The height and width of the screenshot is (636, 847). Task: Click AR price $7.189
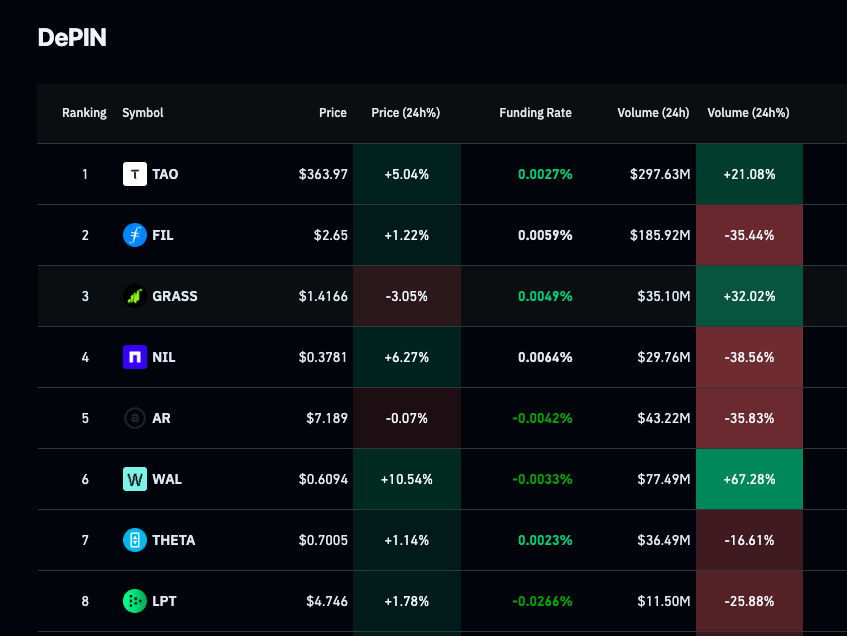(327, 418)
